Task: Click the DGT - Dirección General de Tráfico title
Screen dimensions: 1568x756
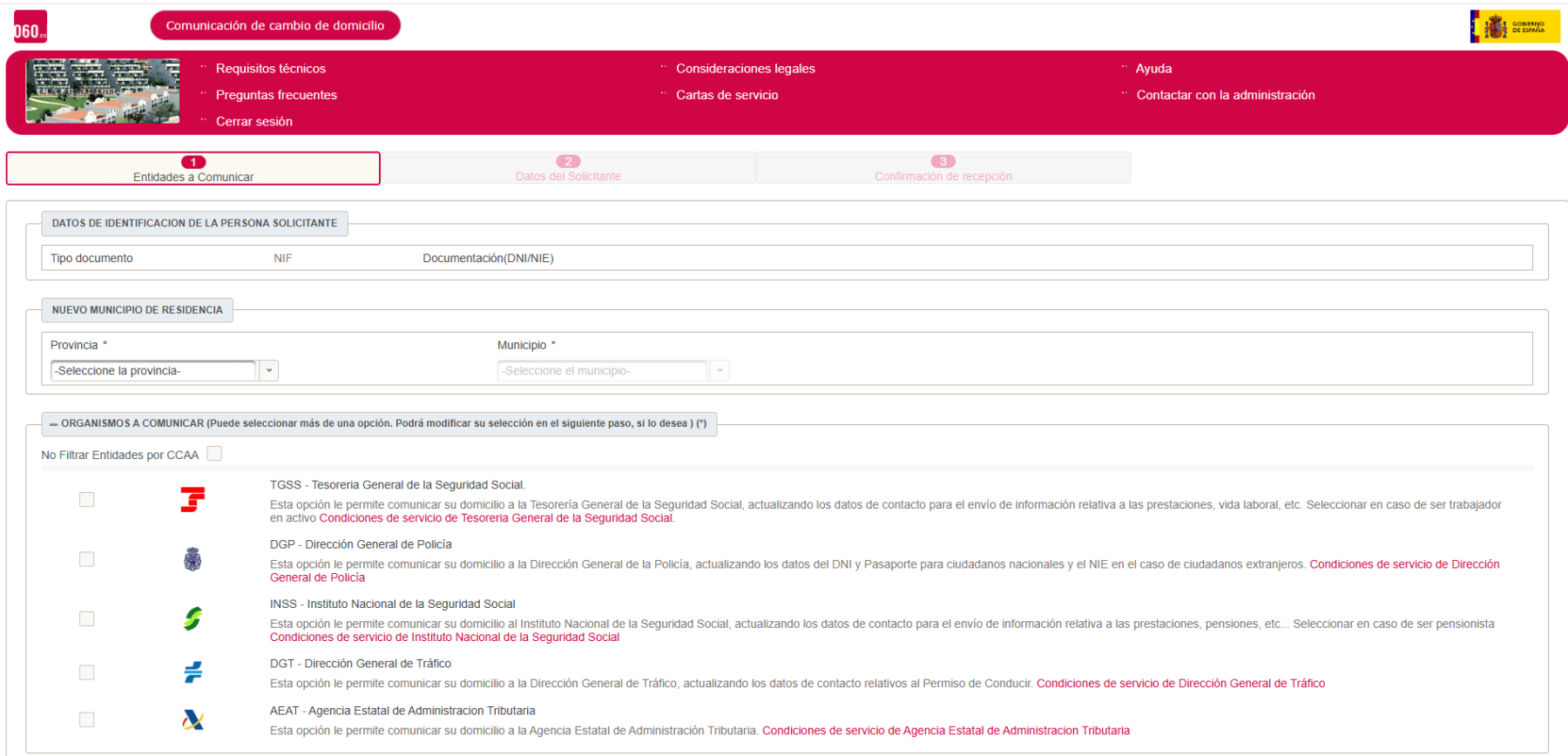Action: (361, 664)
